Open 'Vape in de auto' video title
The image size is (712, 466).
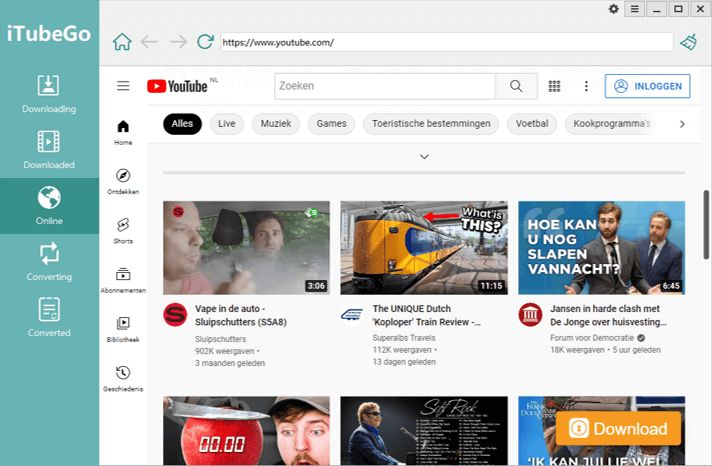pyautogui.click(x=241, y=315)
